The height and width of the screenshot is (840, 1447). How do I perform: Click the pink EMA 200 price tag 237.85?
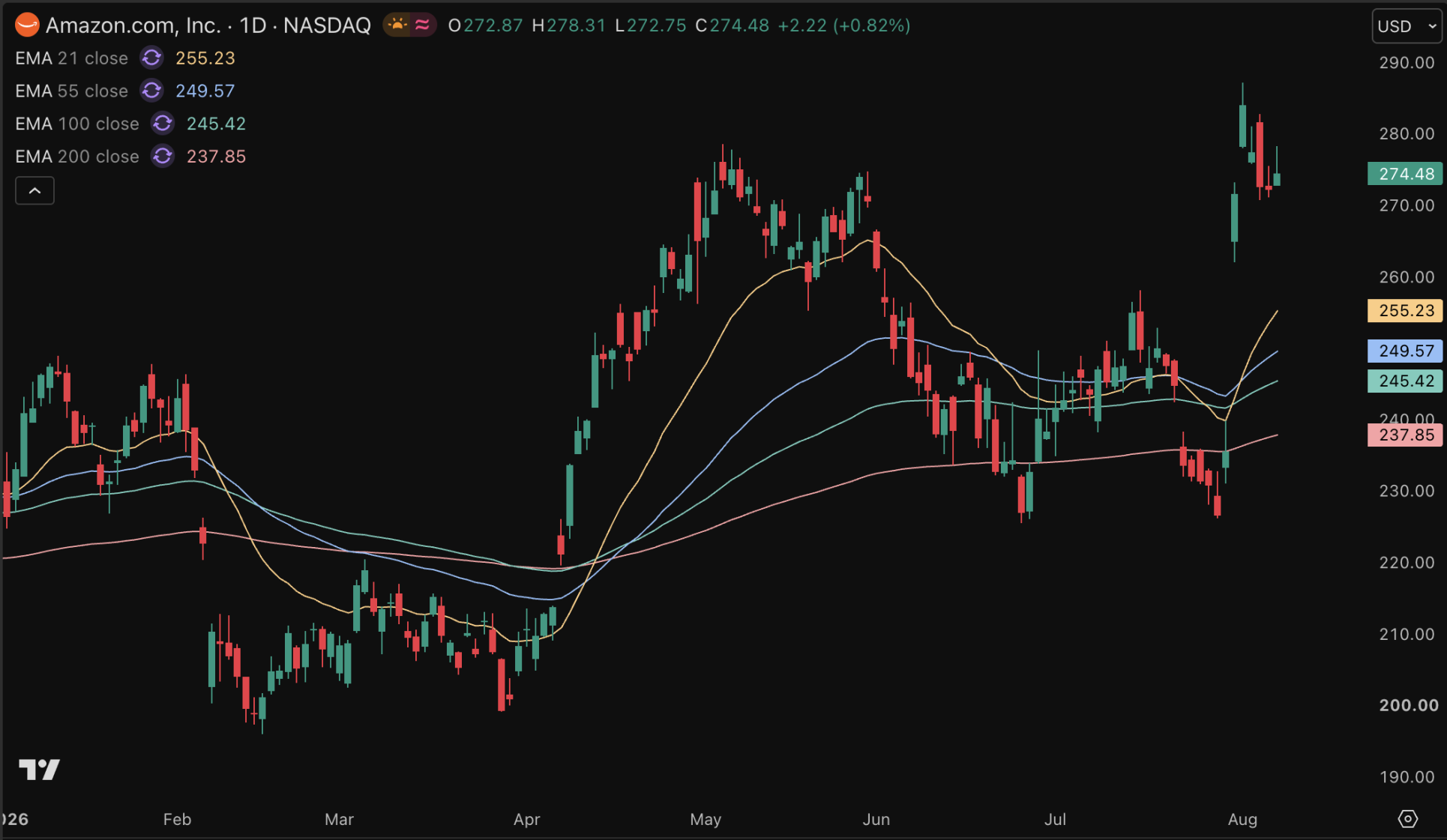[x=1406, y=435]
